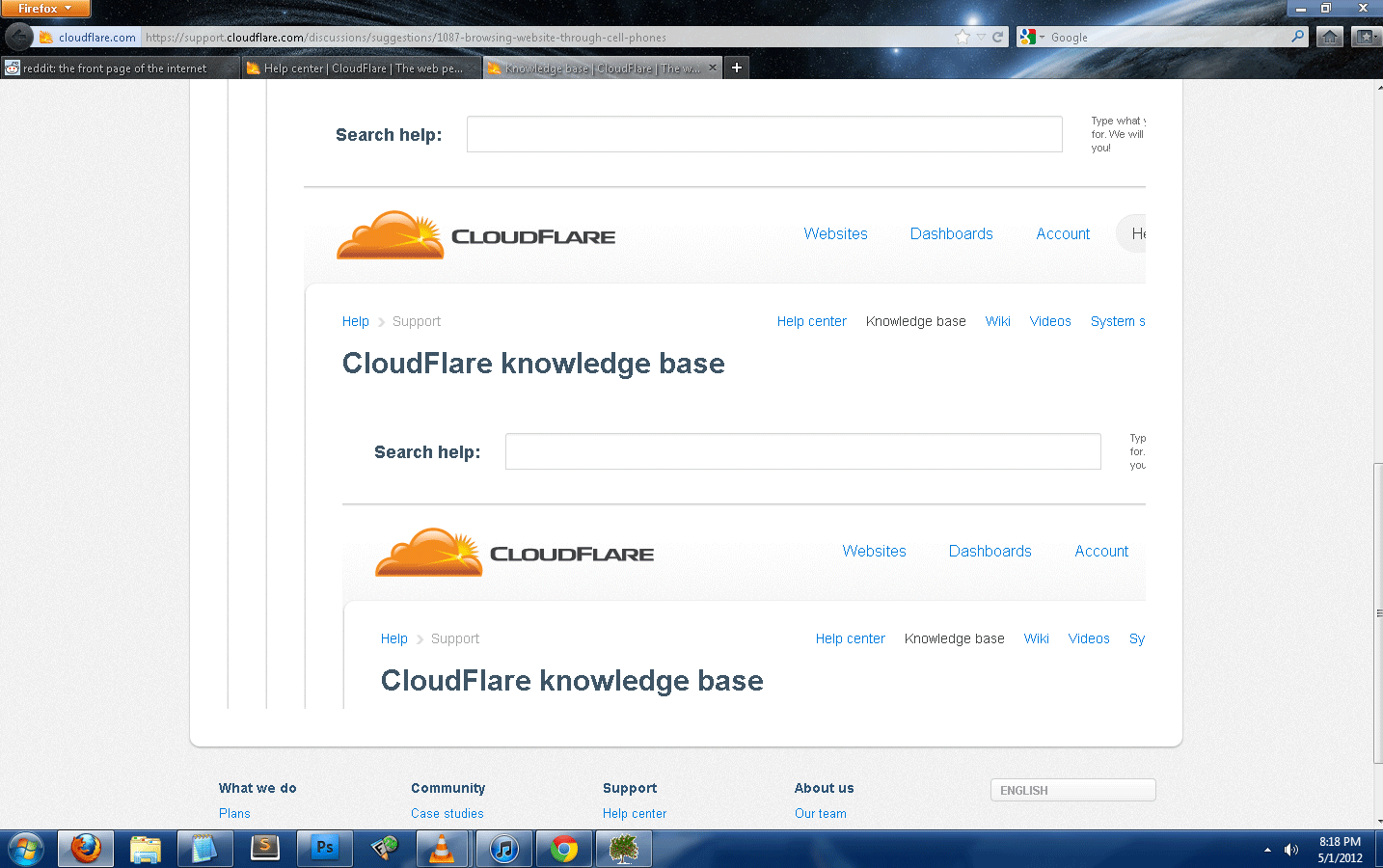This screenshot has height=868, width=1383.
Task: Open a new tab with the plus button
Action: 737,68
